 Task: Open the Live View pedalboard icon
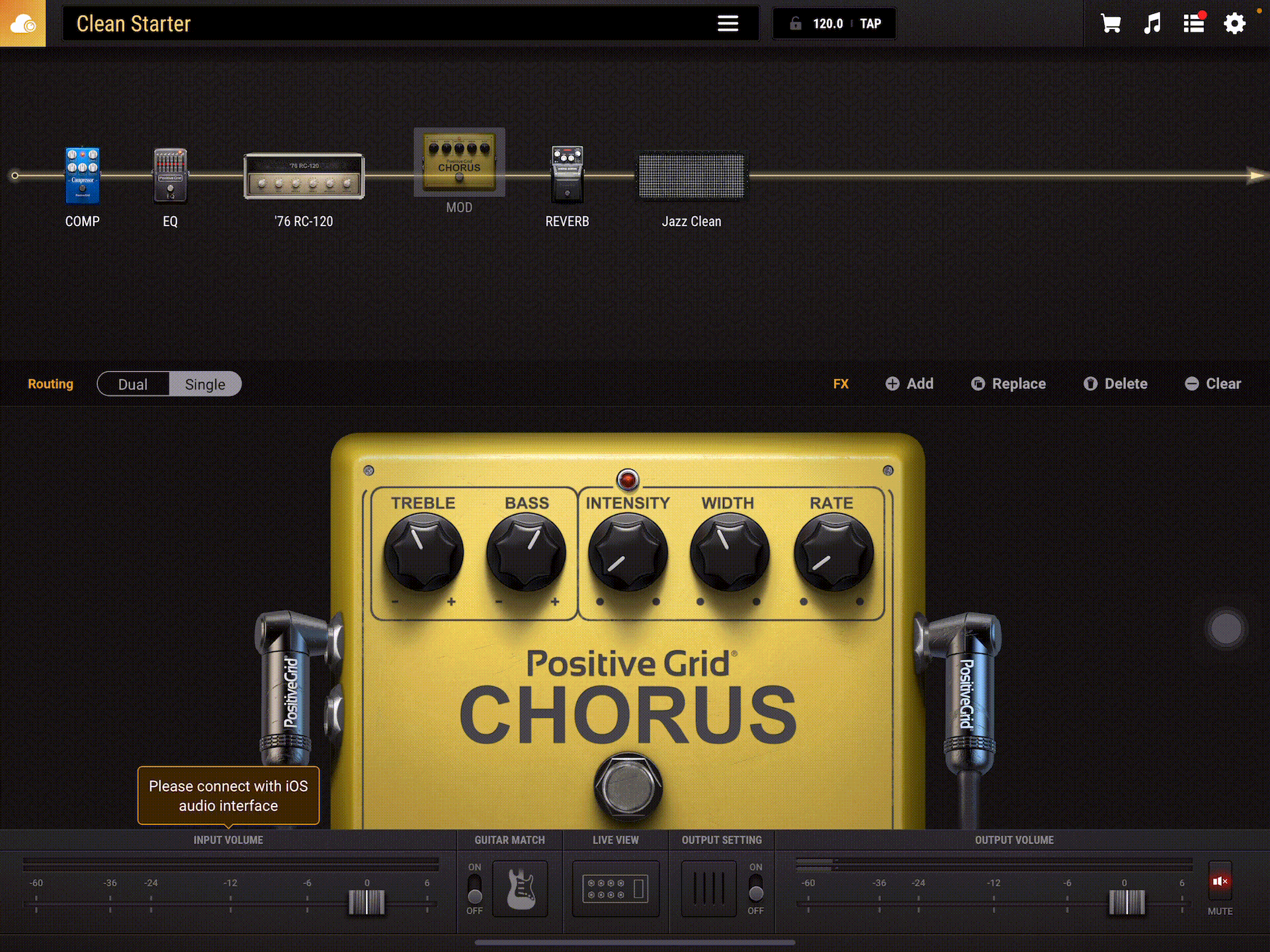[x=615, y=889]
